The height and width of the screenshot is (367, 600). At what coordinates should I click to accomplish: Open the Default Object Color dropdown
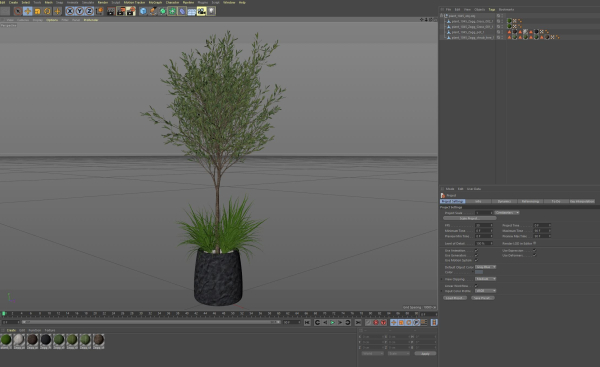tap(486, 267)
